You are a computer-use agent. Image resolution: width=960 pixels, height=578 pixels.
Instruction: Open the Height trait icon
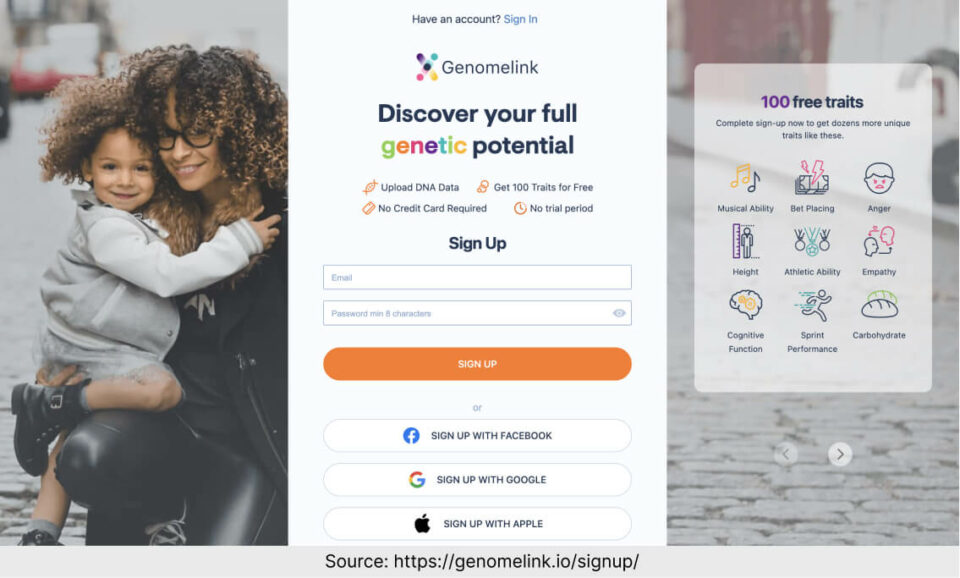point(745,241)
